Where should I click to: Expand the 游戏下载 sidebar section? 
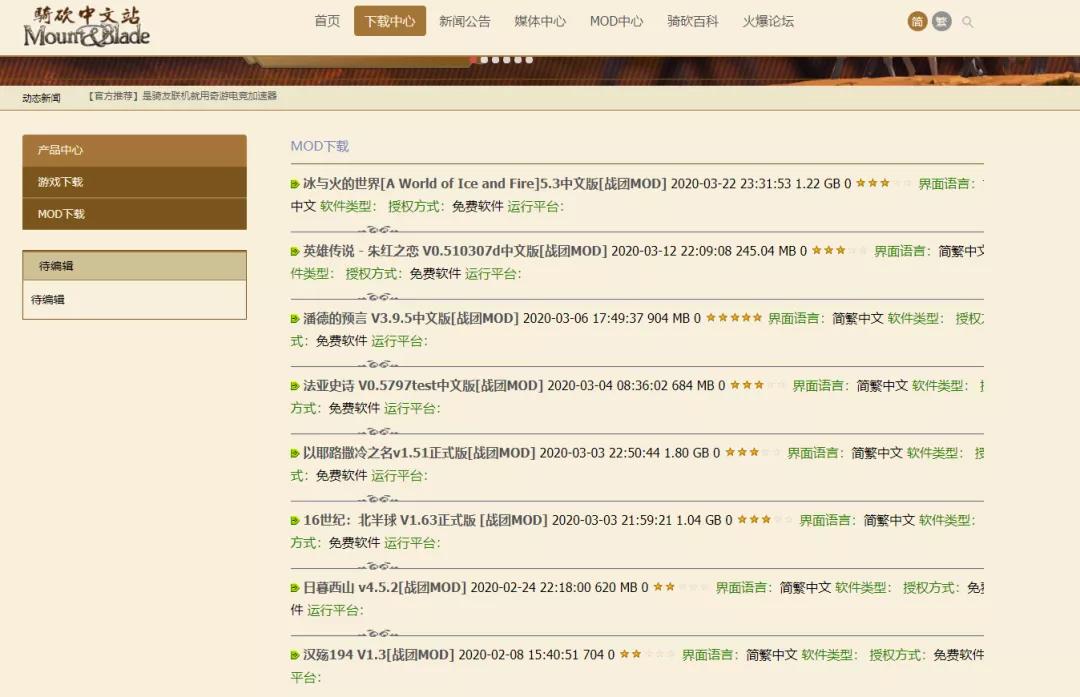tap(135, 183)
